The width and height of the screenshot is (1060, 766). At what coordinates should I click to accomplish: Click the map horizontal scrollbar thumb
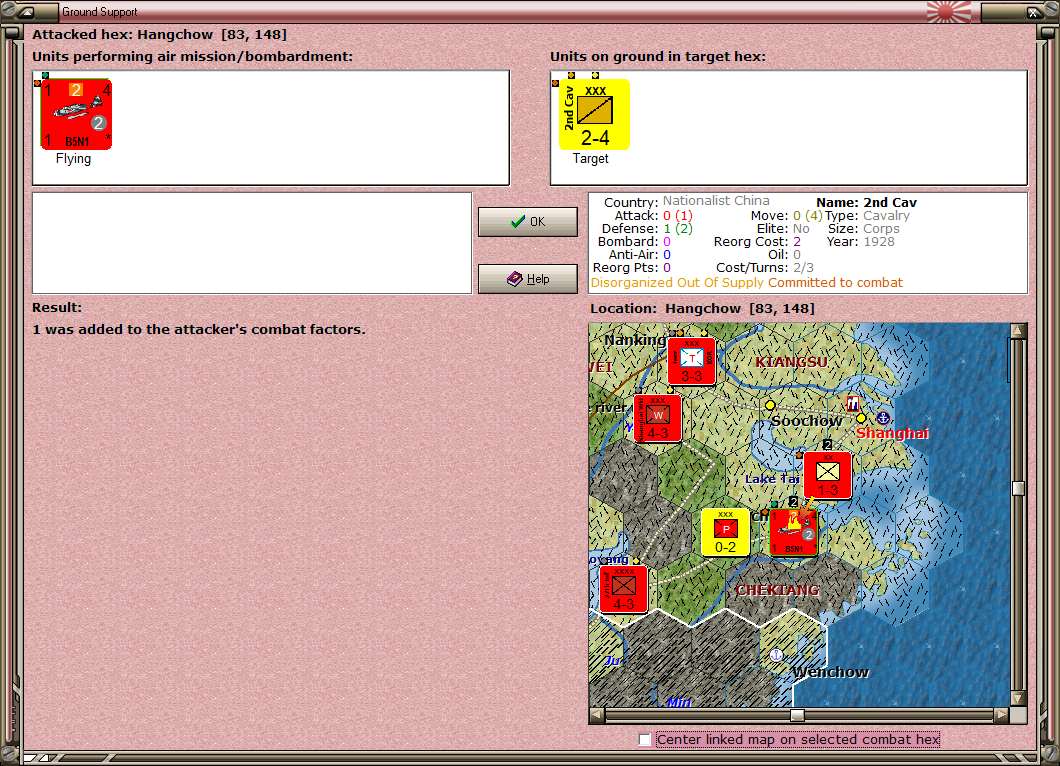pos(798,715)
